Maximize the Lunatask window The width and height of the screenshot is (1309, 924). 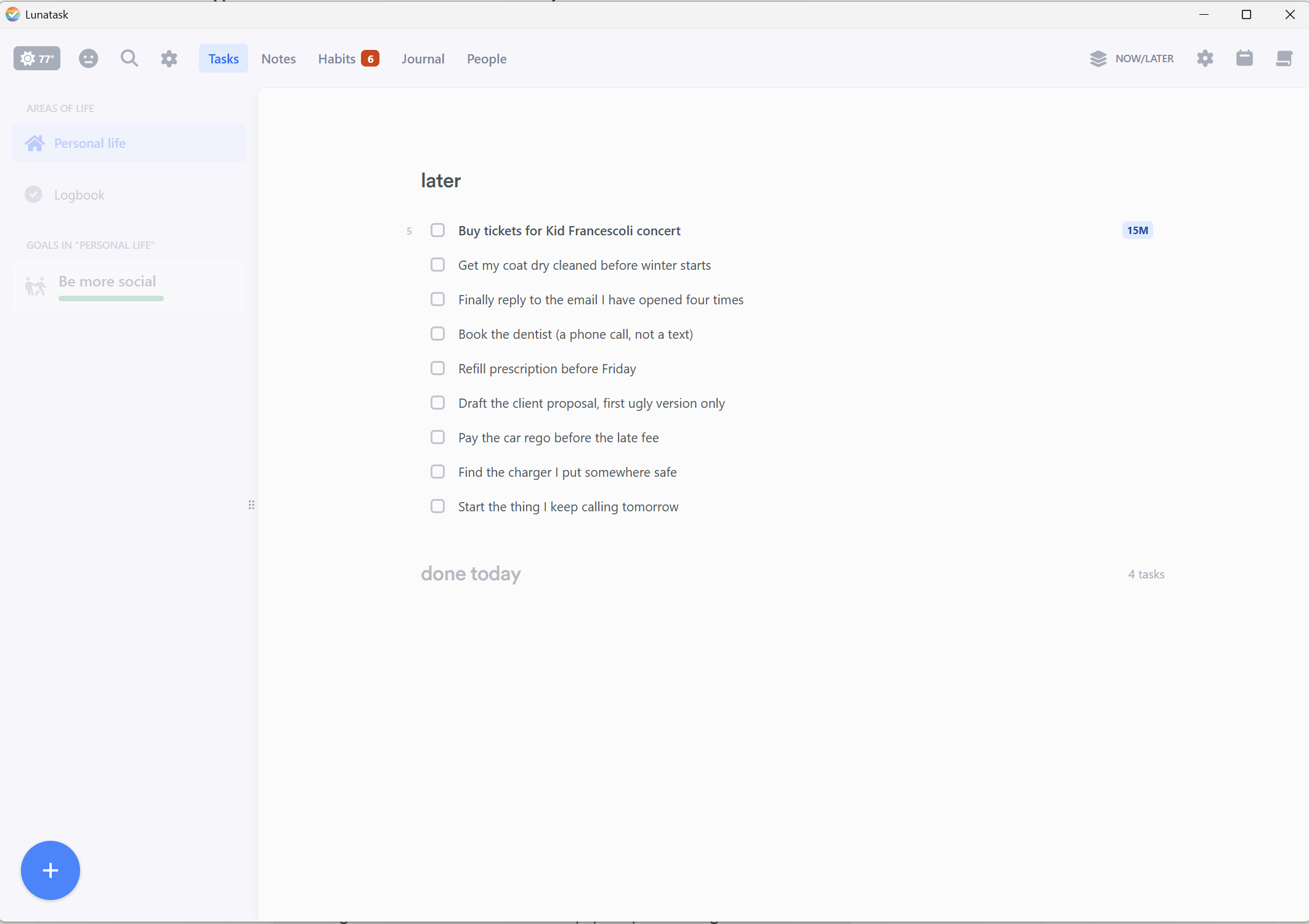(1246, 14)
